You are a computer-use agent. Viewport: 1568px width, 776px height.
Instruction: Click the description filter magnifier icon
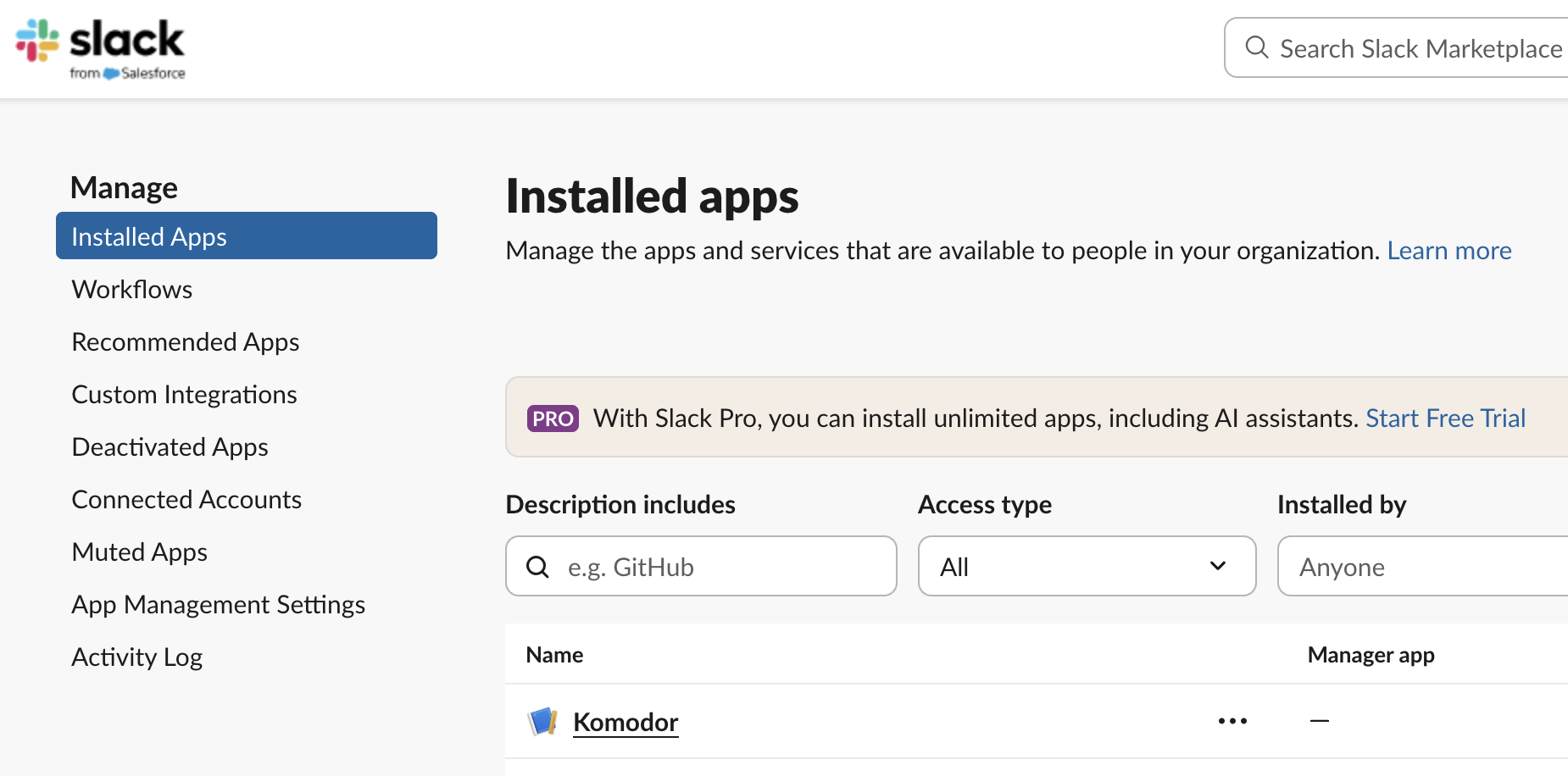538,567
